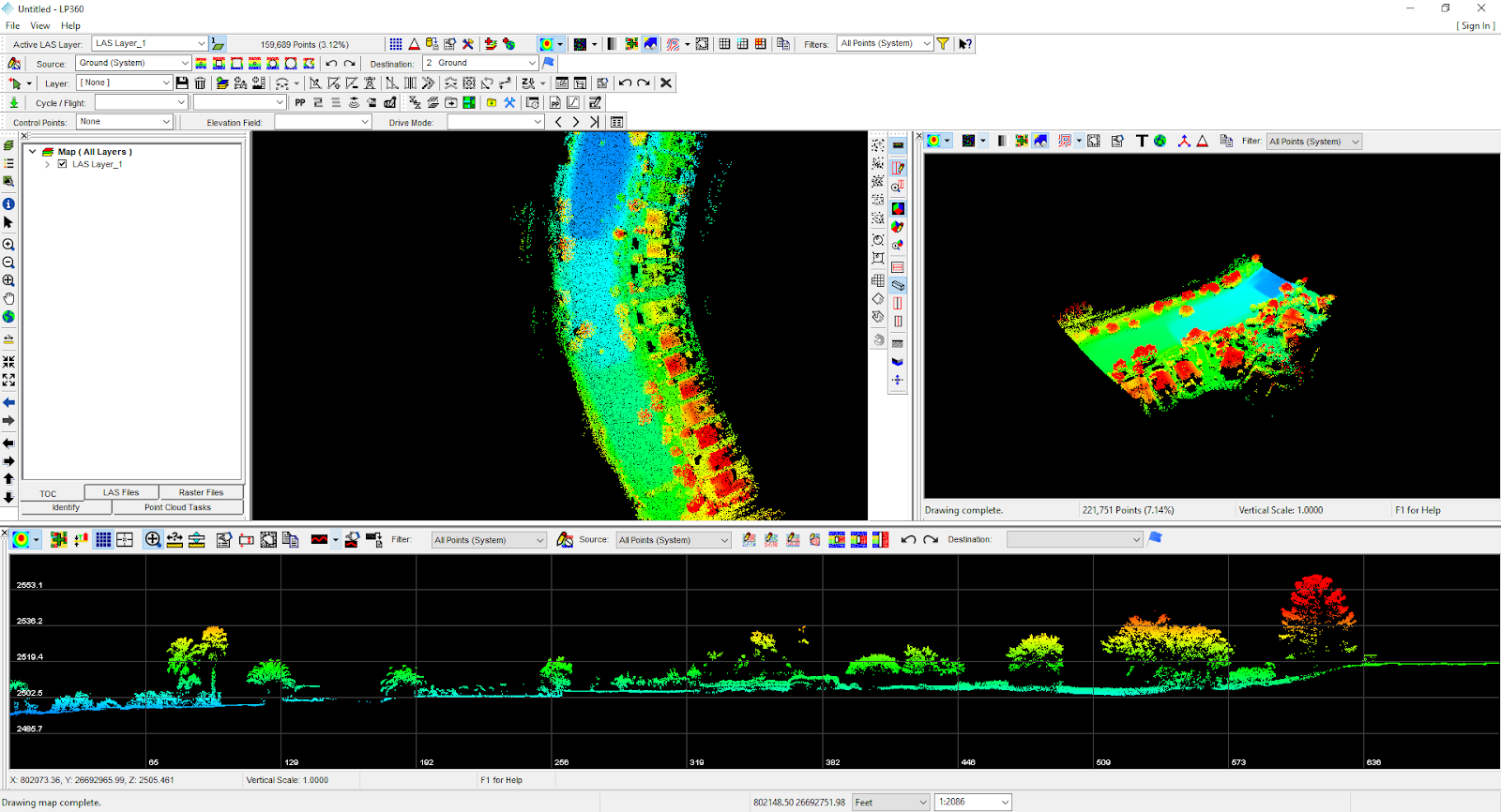The height and width of the screenshot is (812, 1501).
Task: Click the save disk icon beside Layer
Action: pos(182,83)
